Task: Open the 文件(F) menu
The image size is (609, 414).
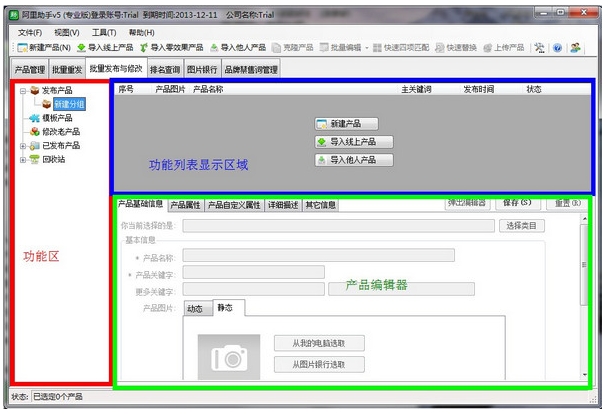Action: [30, 33]
